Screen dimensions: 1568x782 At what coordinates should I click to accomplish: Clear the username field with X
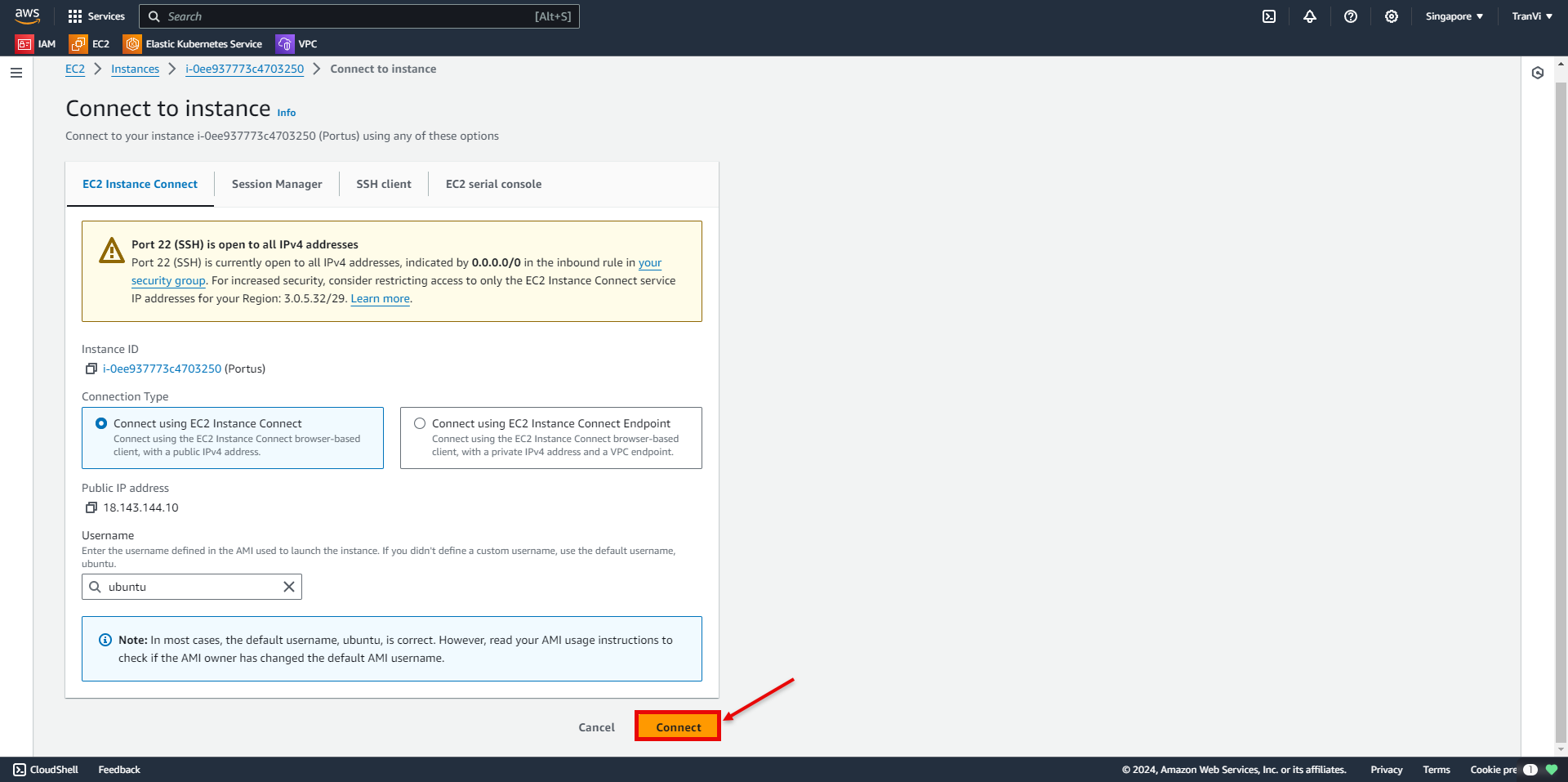(x=289, y=587)
